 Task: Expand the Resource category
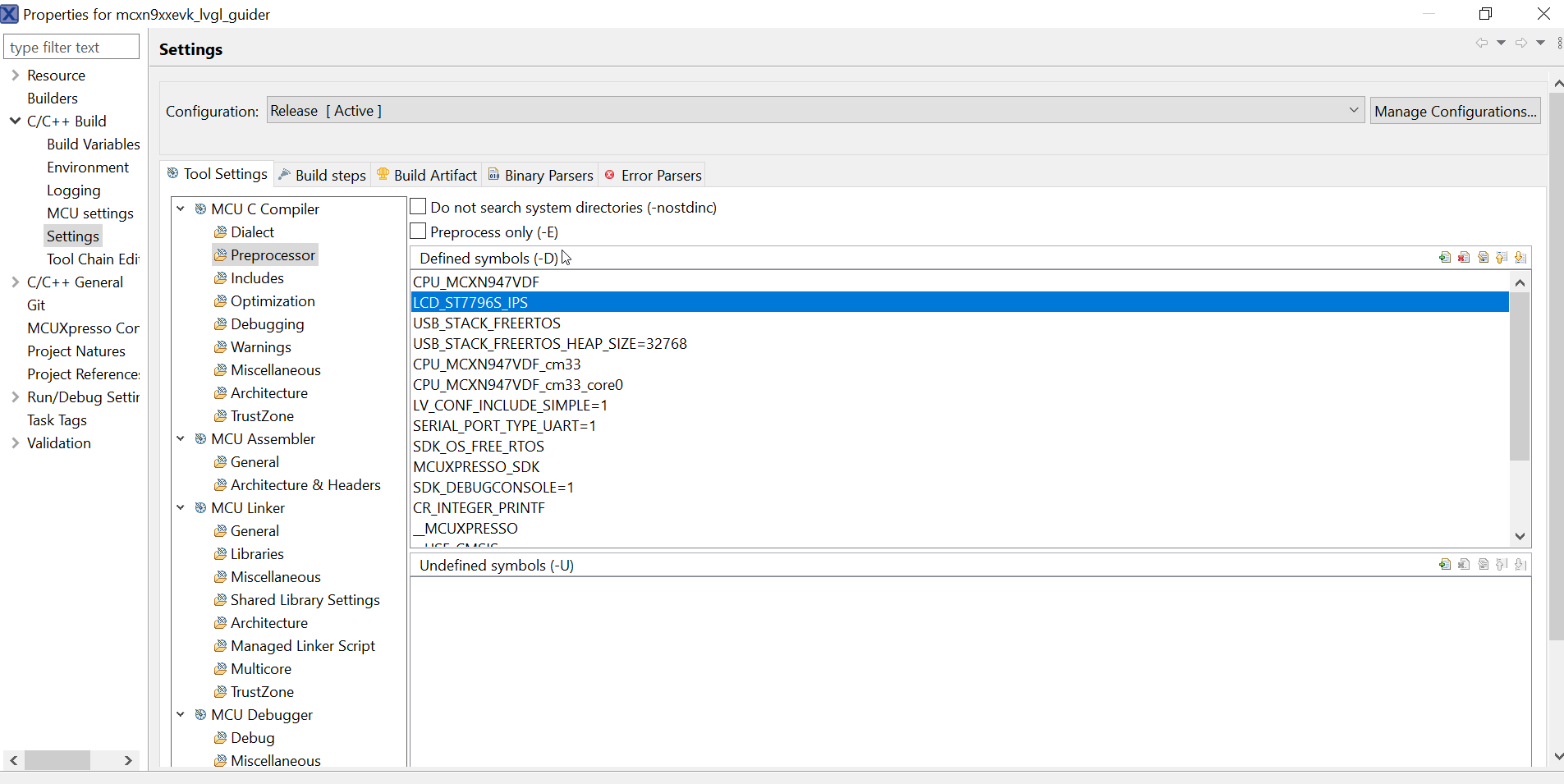pos(15,75)
